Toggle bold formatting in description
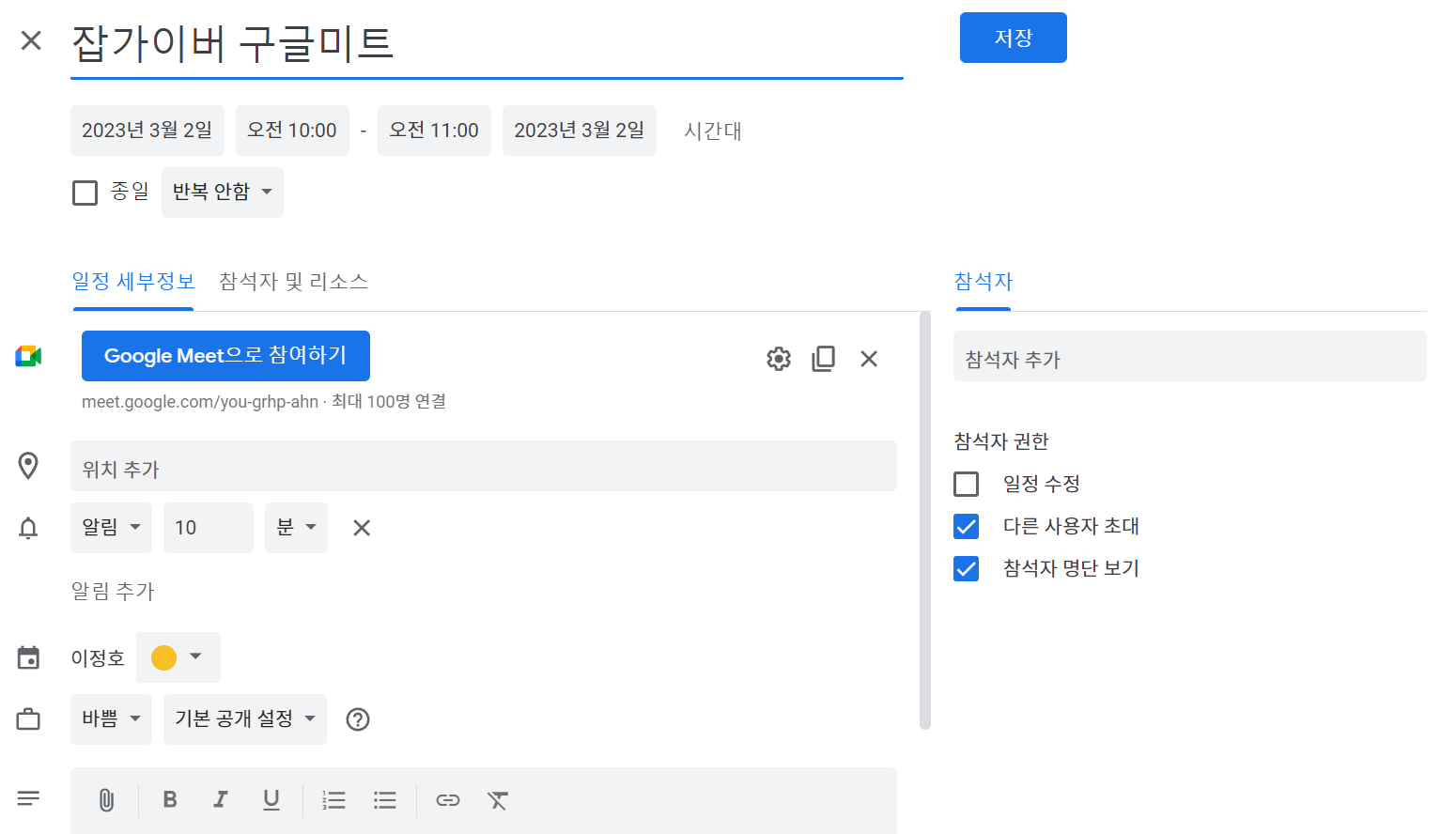The width and height of the screenshot is (1456, 834). pyautogui.click(x=170, y=799)
